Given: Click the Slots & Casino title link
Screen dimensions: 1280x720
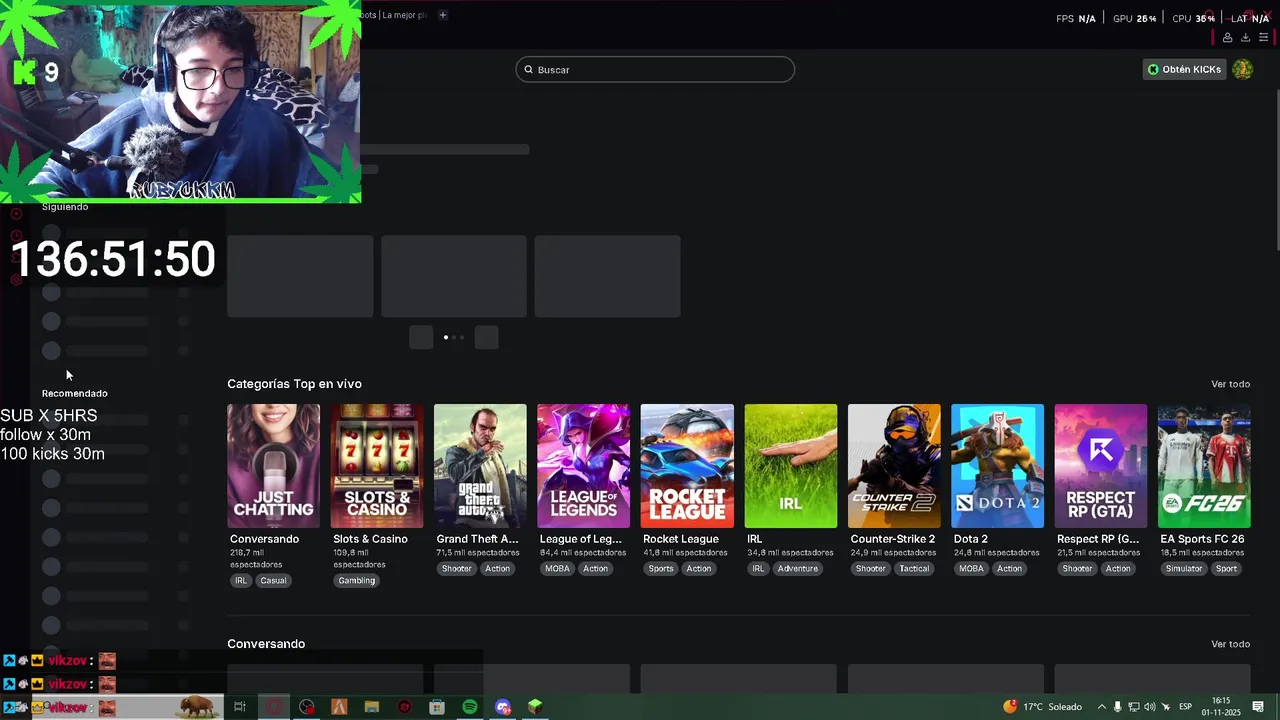Looking at the screenshot, I should 370,539.
